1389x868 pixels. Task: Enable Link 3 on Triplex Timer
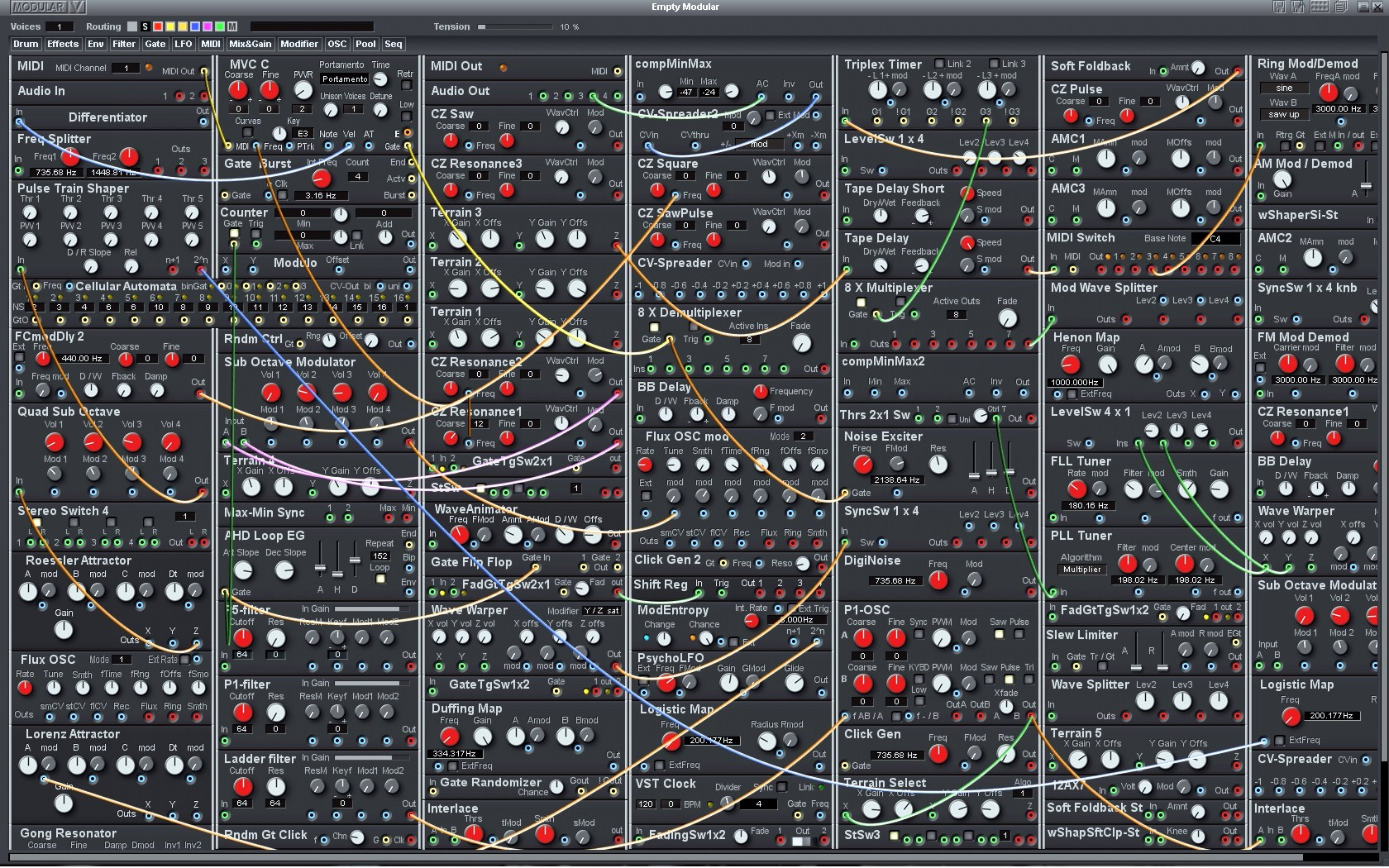coord(994,64)
